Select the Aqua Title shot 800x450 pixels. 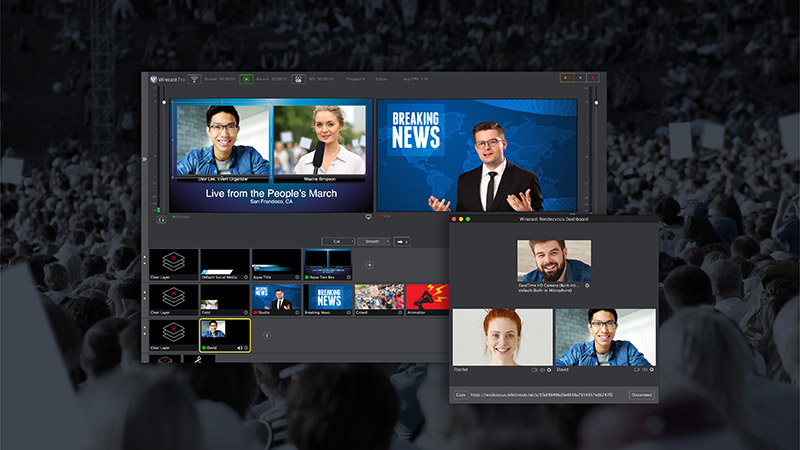tap(276, 264)
